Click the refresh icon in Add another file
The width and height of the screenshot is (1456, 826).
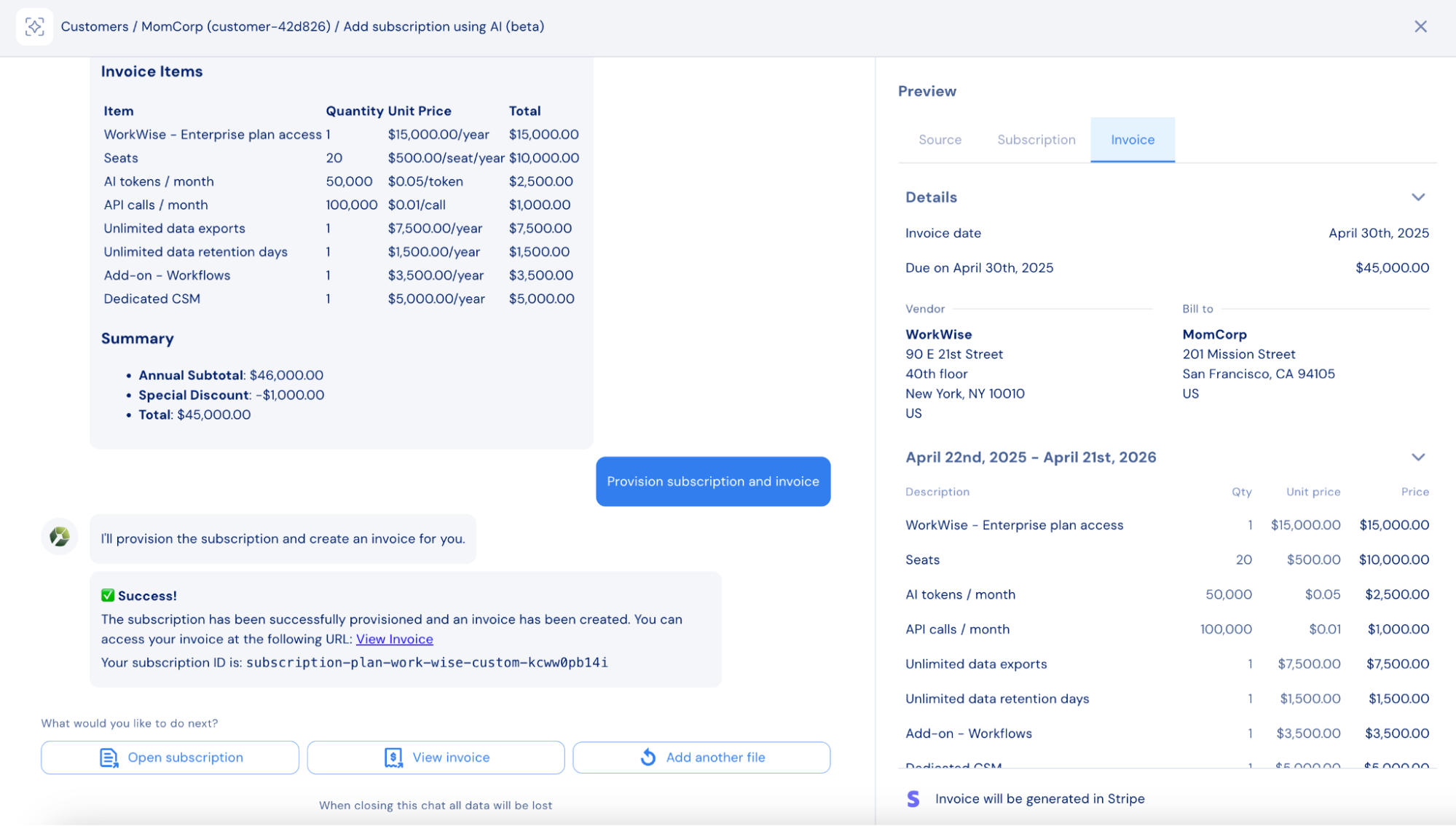[648, 758]
